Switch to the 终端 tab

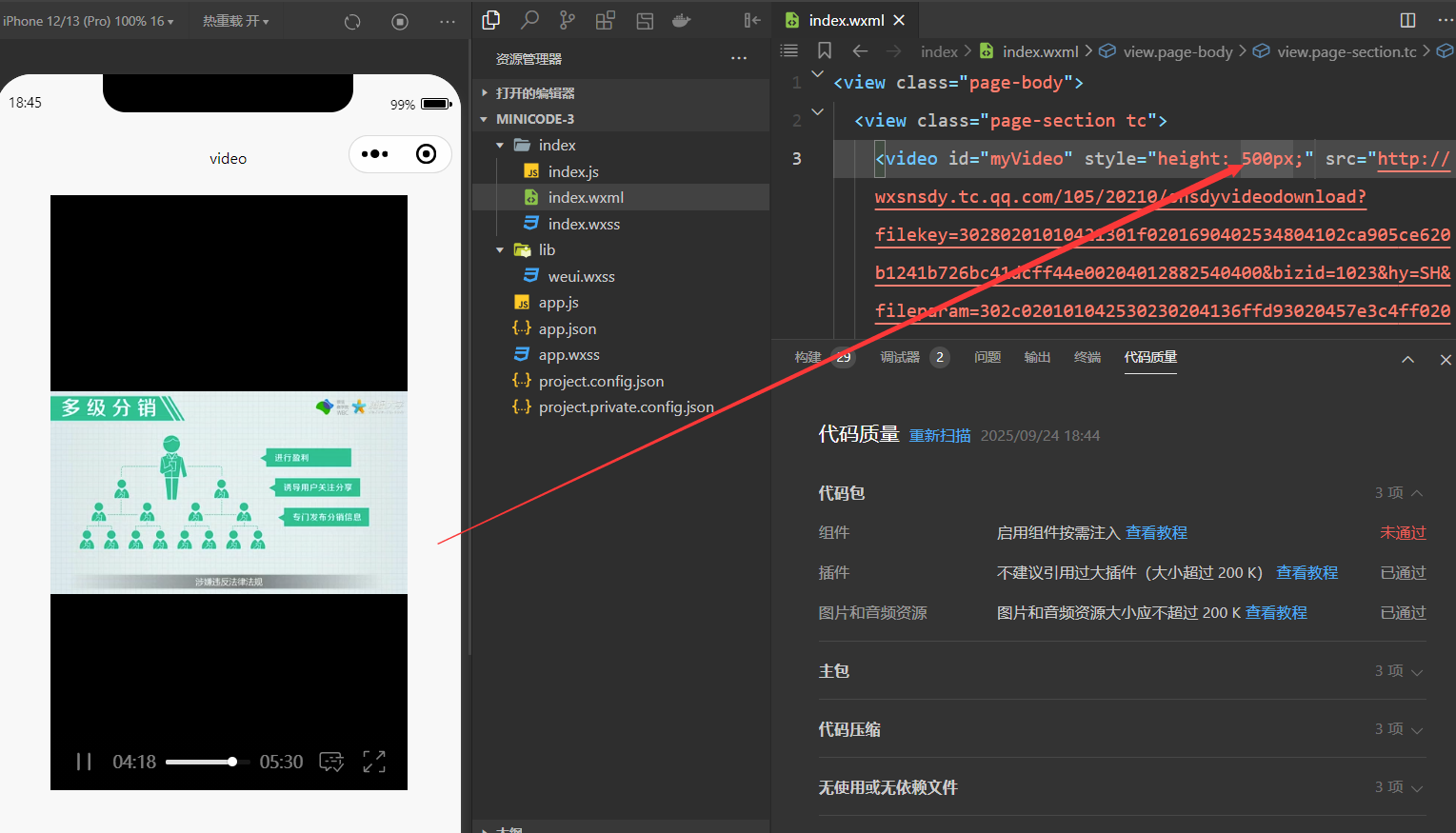pyautogui.click(x=1087, y=357)
